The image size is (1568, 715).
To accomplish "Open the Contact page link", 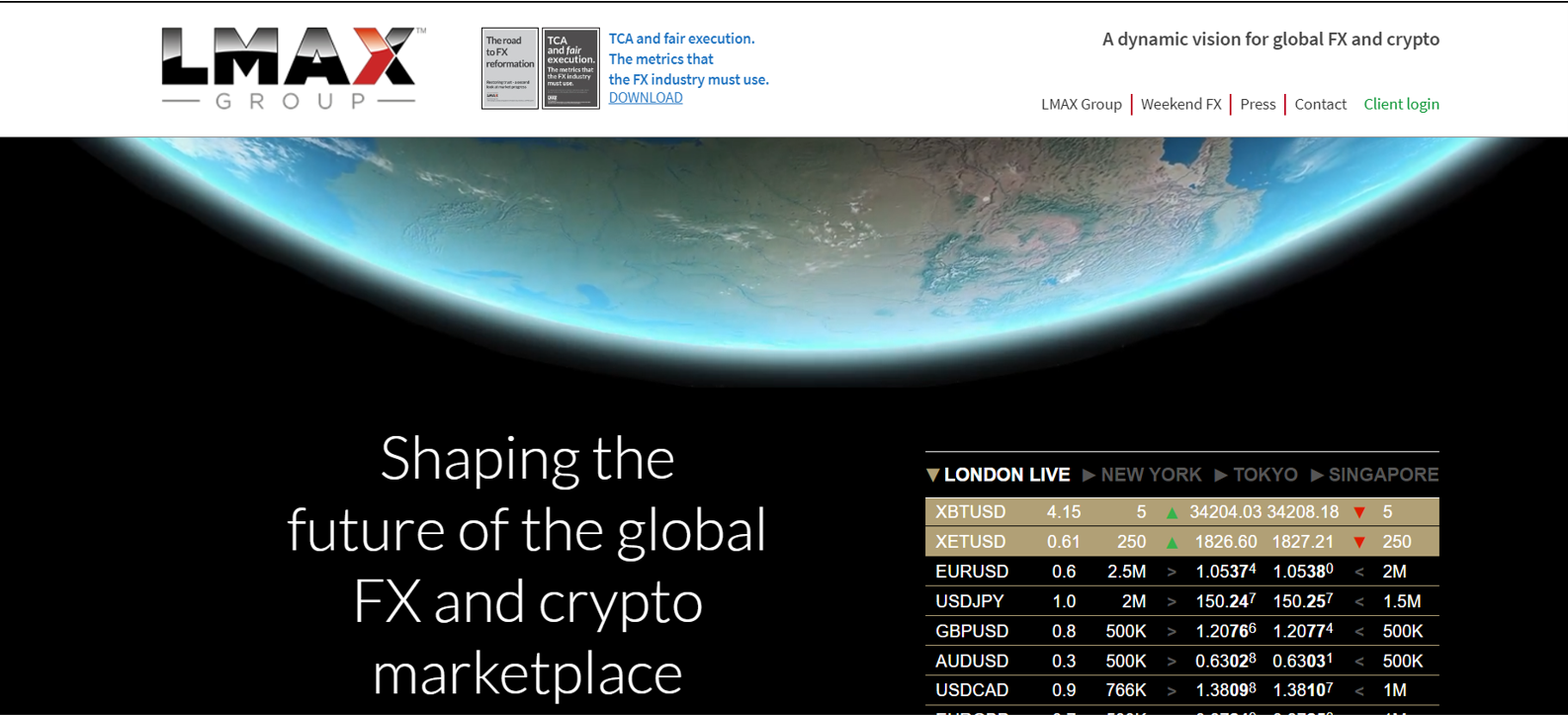I will click(x=1320, y=104).
